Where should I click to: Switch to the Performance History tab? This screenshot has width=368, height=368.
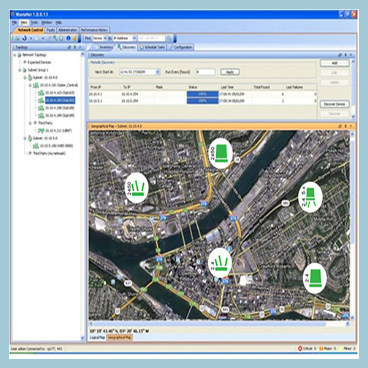click(94, 30)
